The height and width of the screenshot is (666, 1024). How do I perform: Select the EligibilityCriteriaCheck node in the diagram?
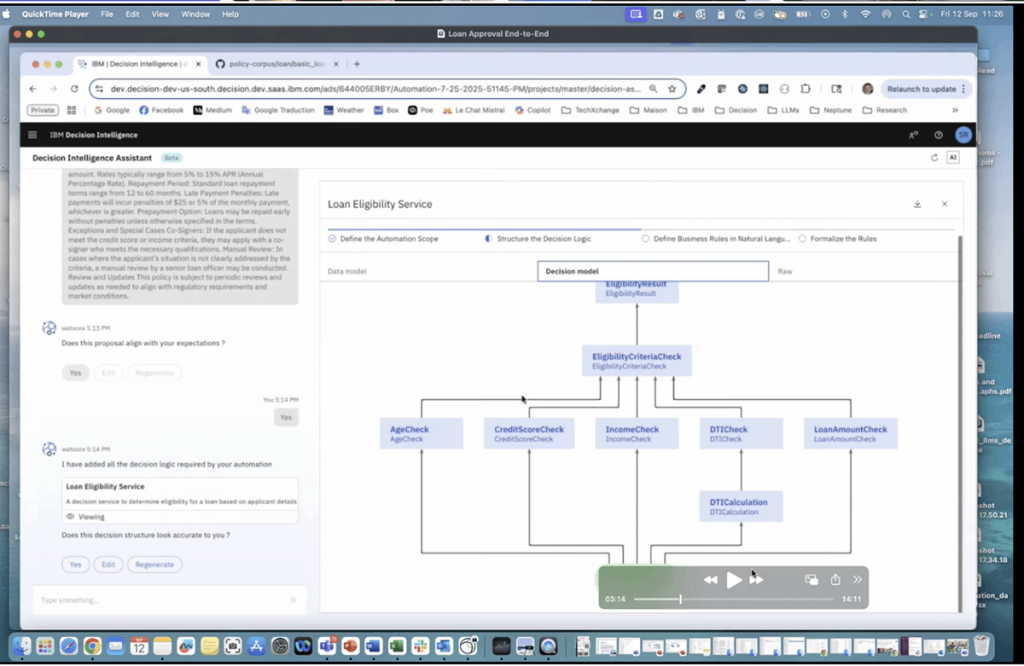(637, 360)
